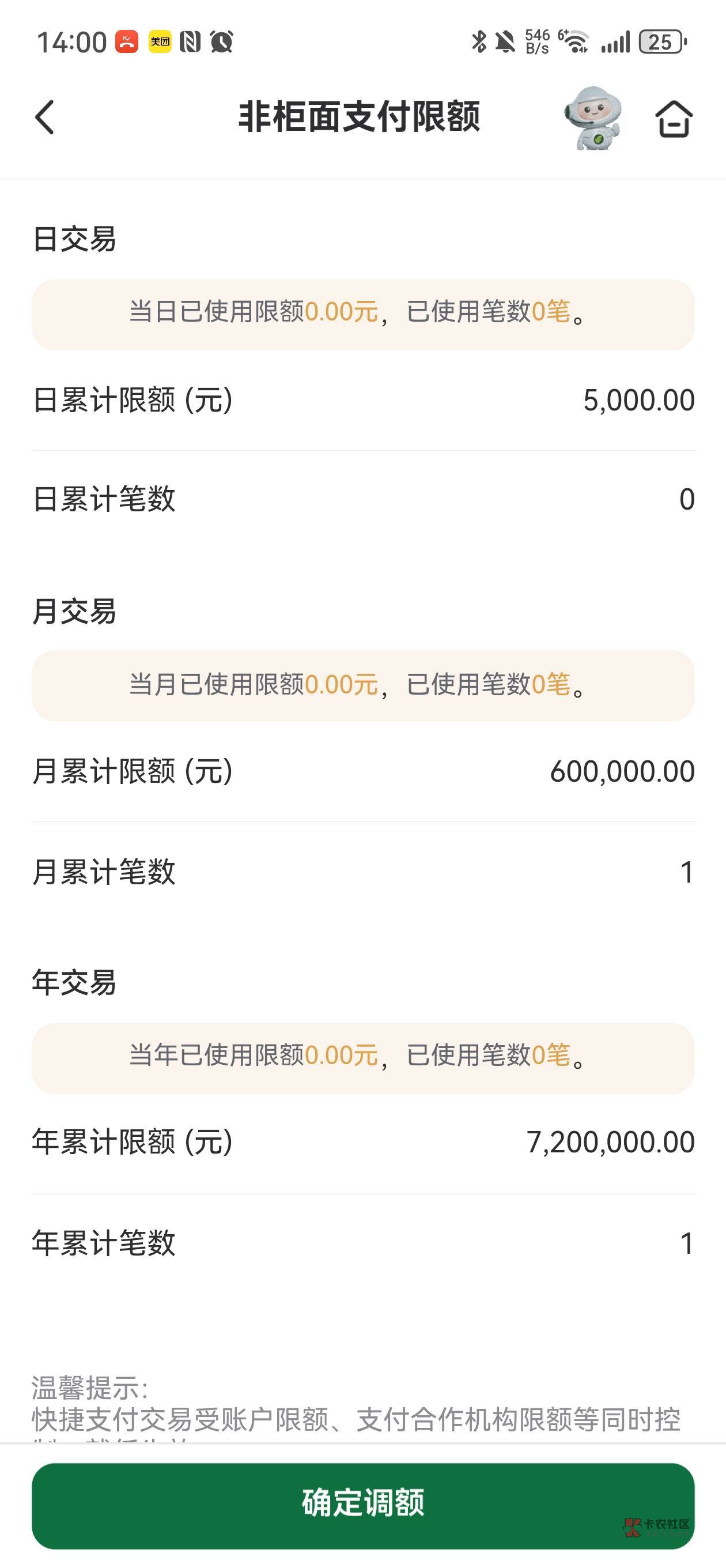726x1568 pixels.
Task: Edit daily limit value 5,000.00
Action: (638, 401)
